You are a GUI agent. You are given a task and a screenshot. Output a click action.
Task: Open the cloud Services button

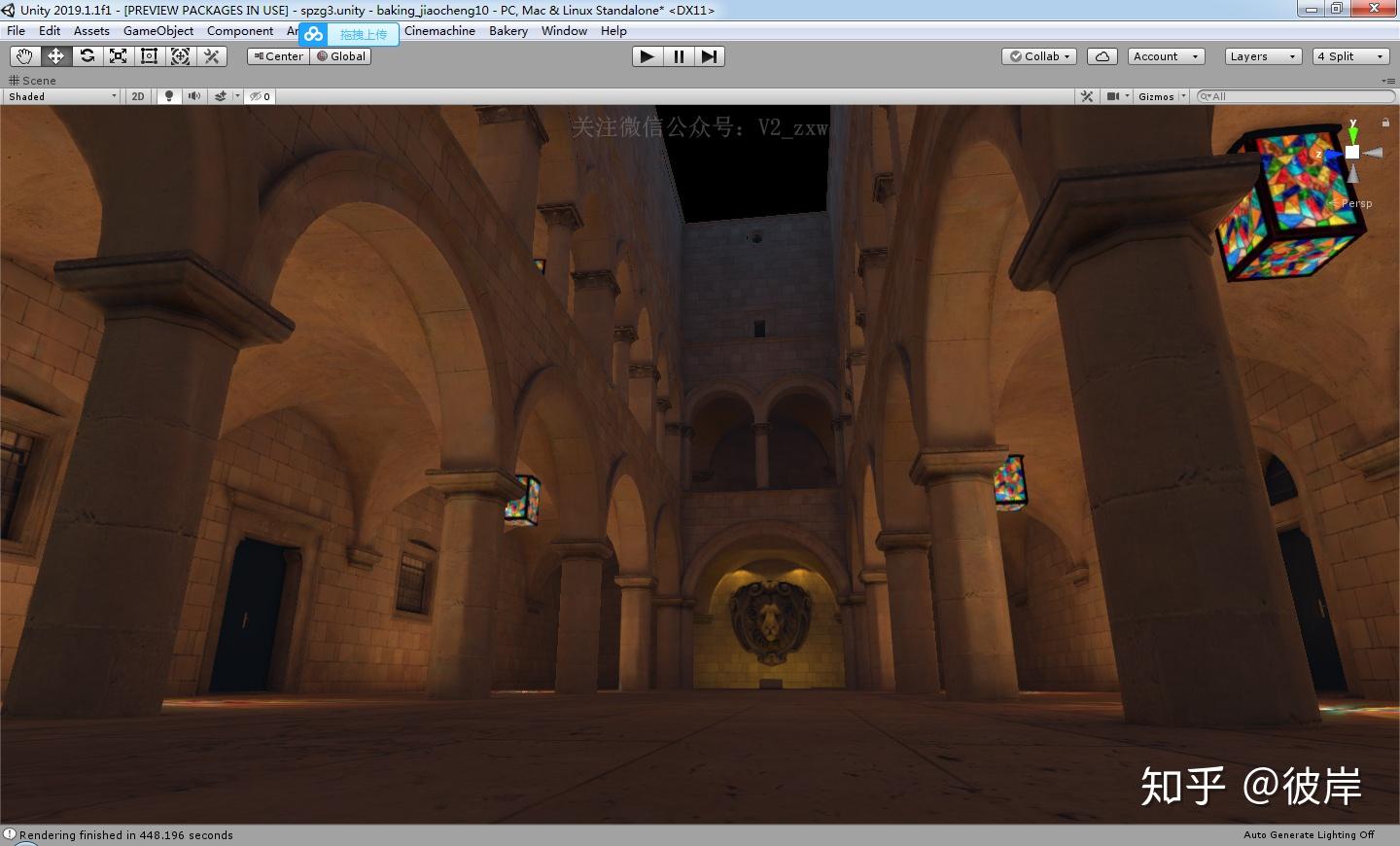tap(1102, 56)
